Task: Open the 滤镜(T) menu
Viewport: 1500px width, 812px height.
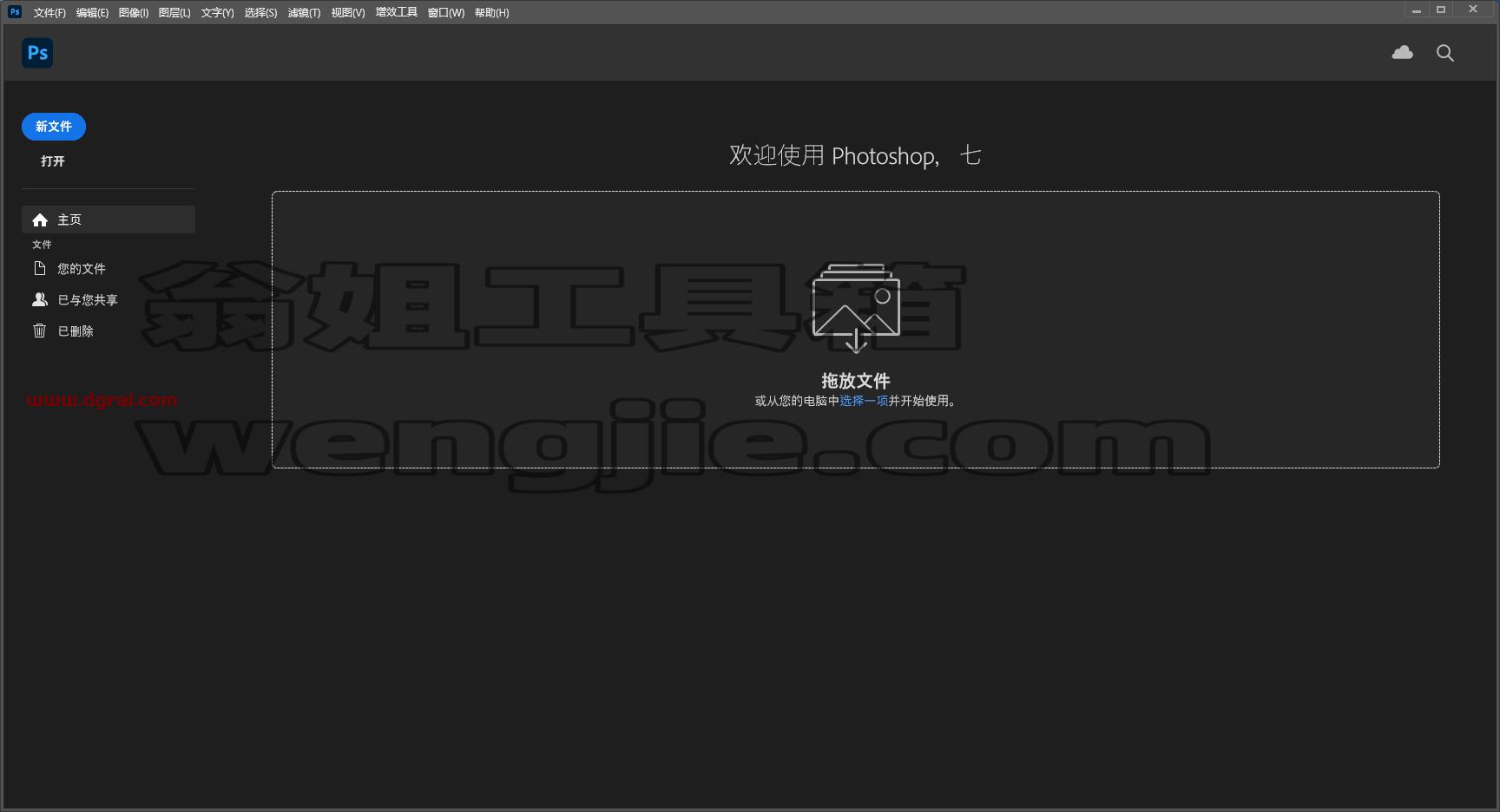Action: 304,13
